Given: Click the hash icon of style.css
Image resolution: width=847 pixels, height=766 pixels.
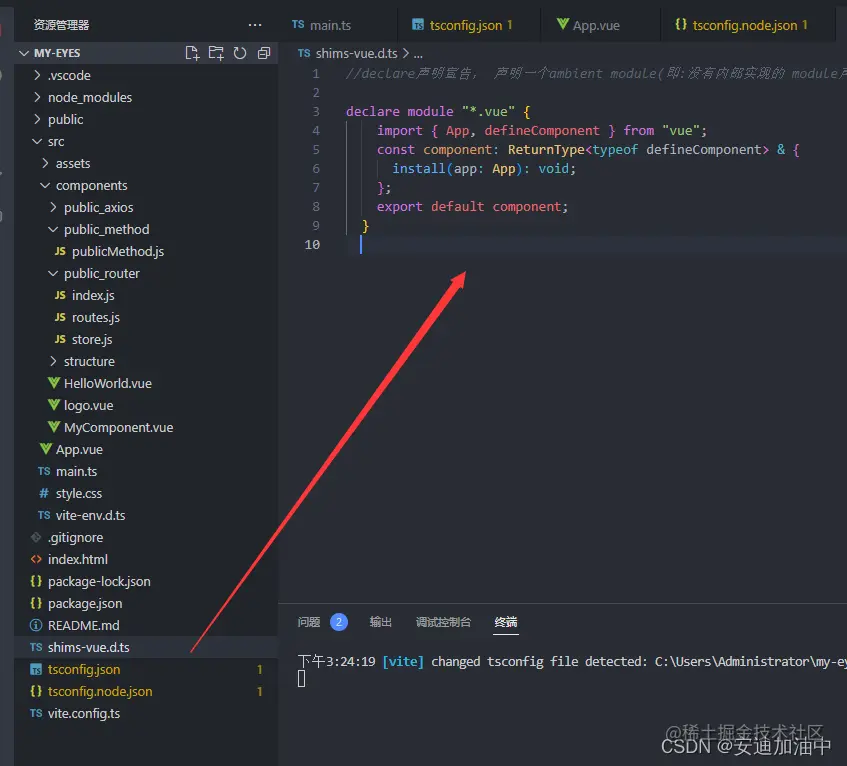Looking at the screenshot, I should click(x=44, y=493).
